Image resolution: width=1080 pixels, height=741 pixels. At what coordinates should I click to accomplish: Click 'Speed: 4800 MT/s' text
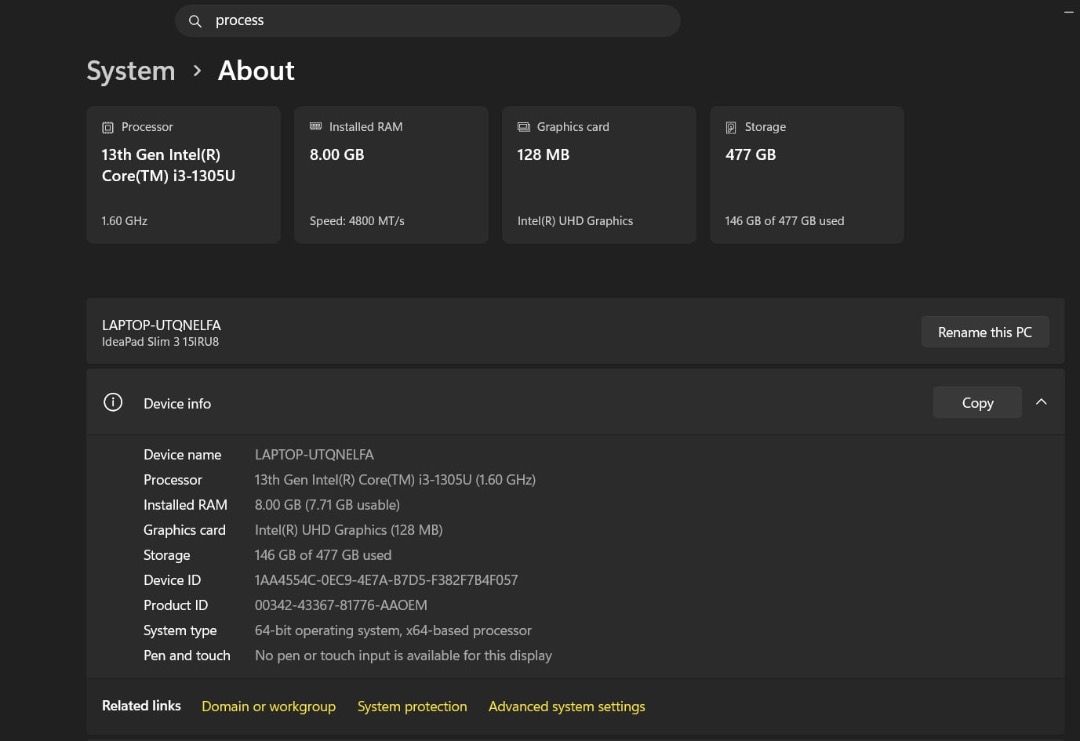357,221
